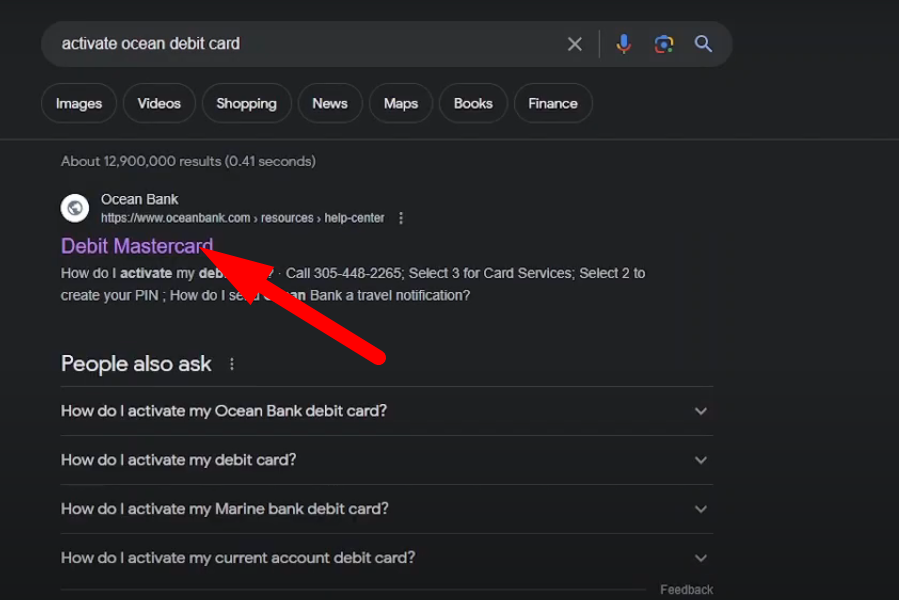Switch to the Images tab
The image size is (899, 600).
(79, 103)
